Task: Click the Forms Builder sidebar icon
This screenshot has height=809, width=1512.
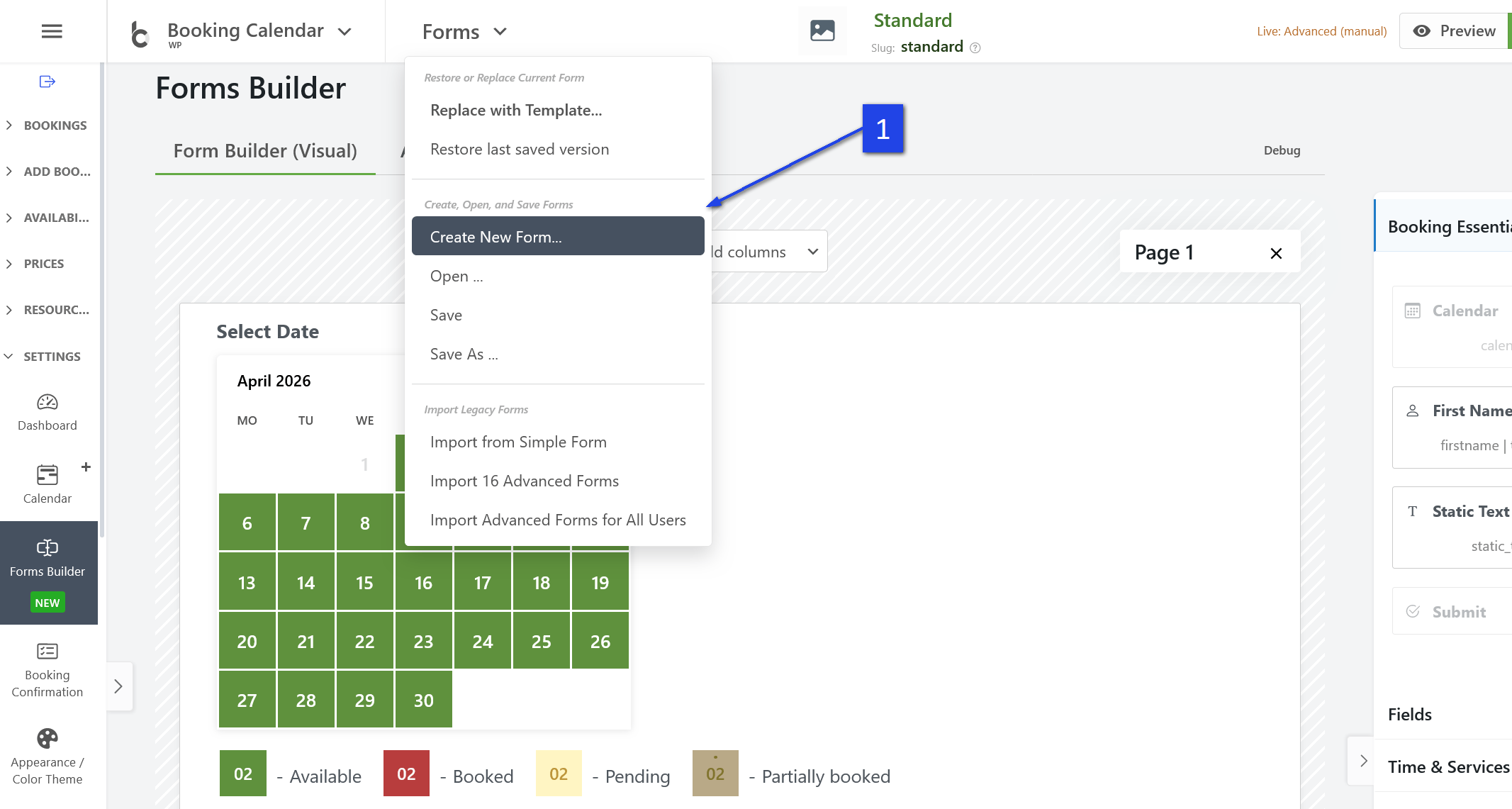Action: [47, 547]
